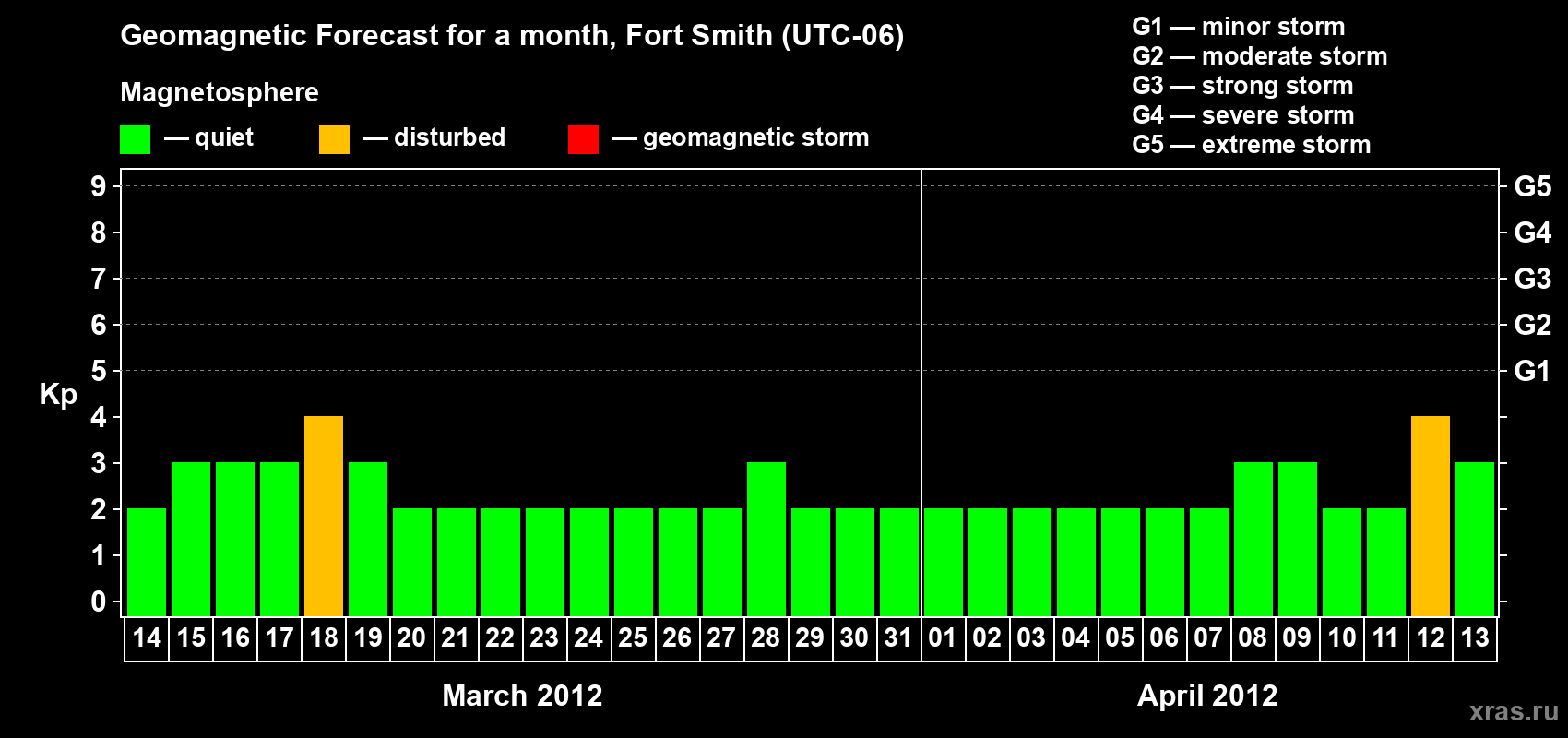Screen dimensions: 1568x738
Task: Click the G5 label on right axis
Action: 1533,186
